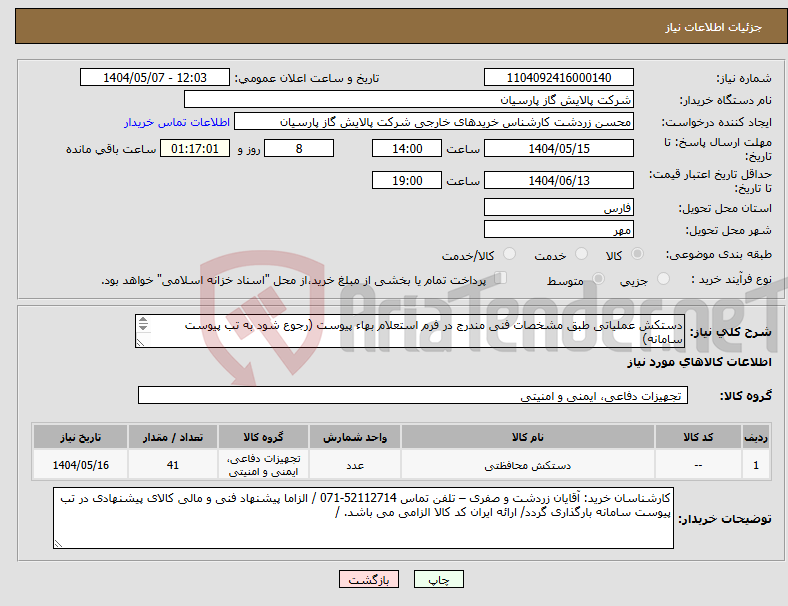Click the نام کالا column header

[528, 437]
